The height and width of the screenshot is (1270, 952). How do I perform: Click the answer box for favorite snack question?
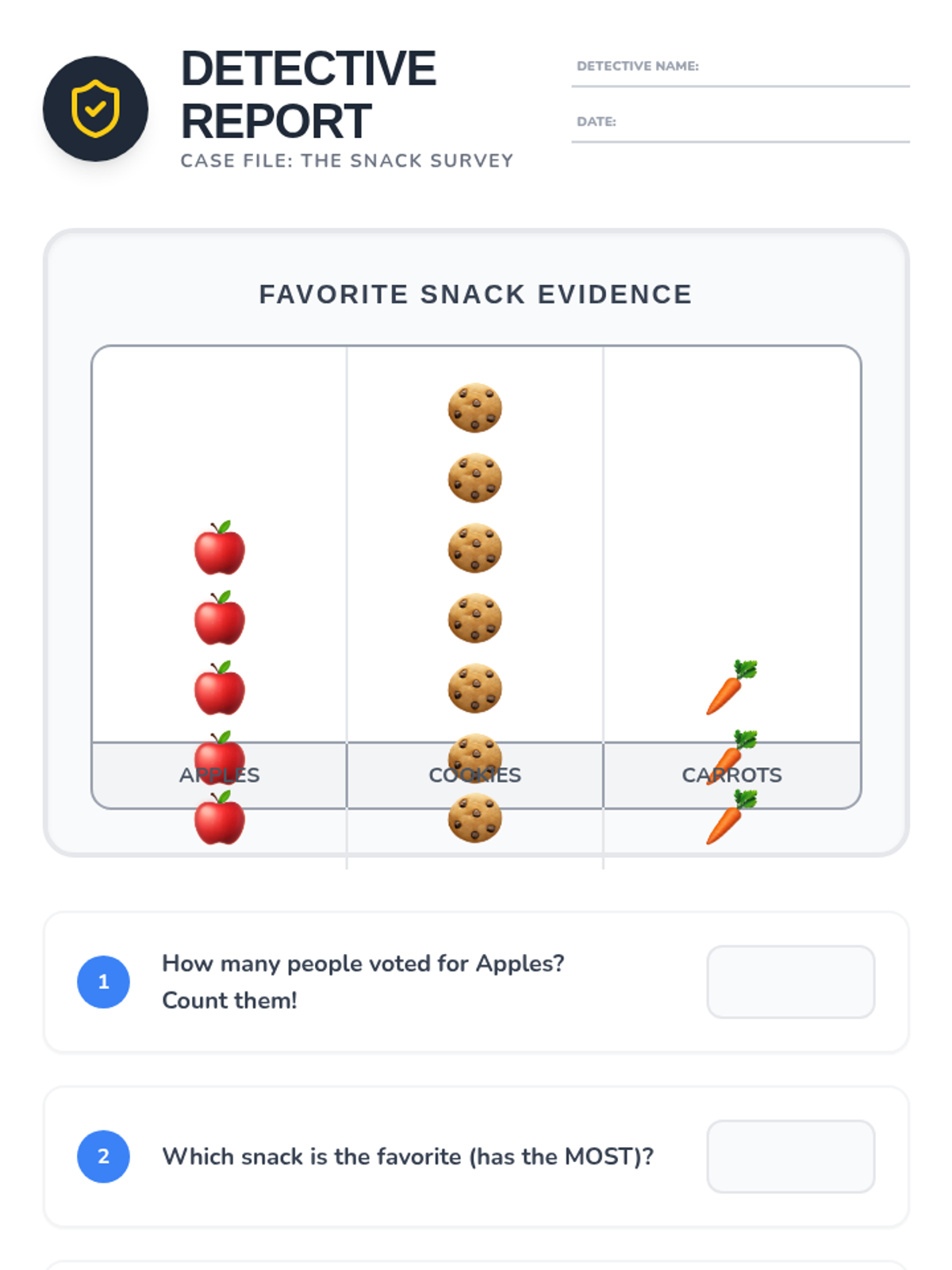[791, 1156]
